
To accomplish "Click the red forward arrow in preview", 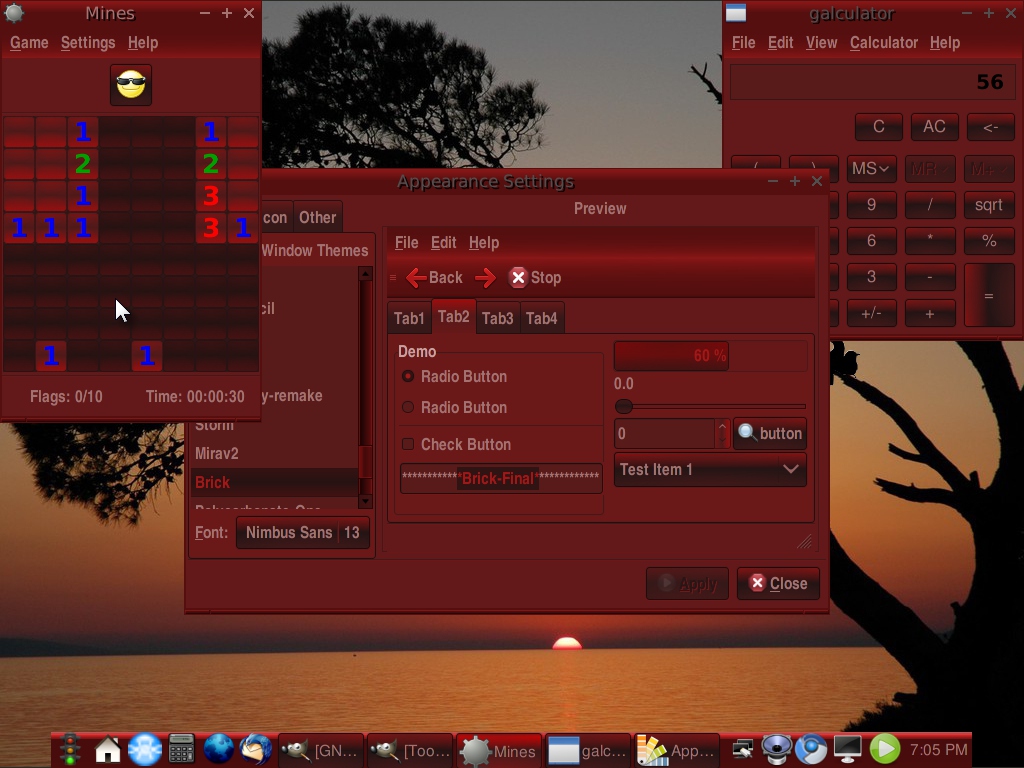I will tap(485, 278).
